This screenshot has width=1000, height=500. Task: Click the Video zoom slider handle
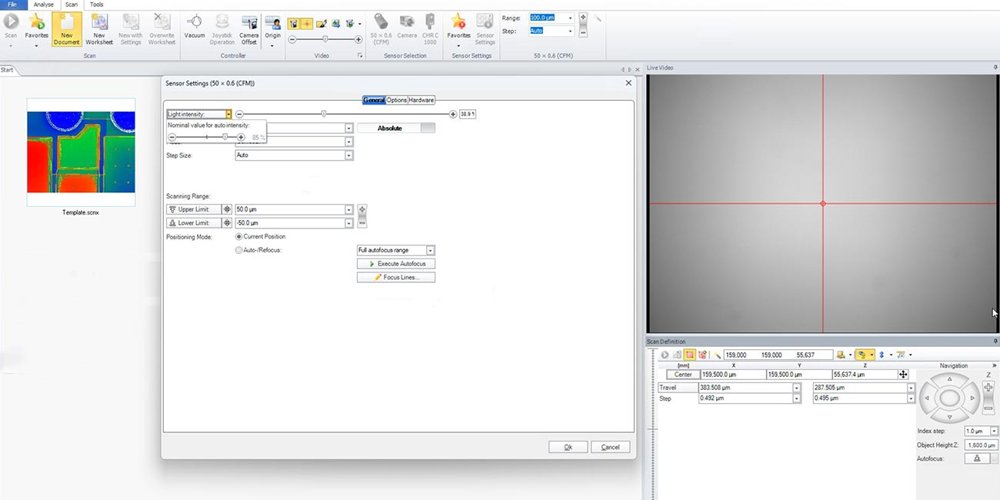click(x=325, y=40)
